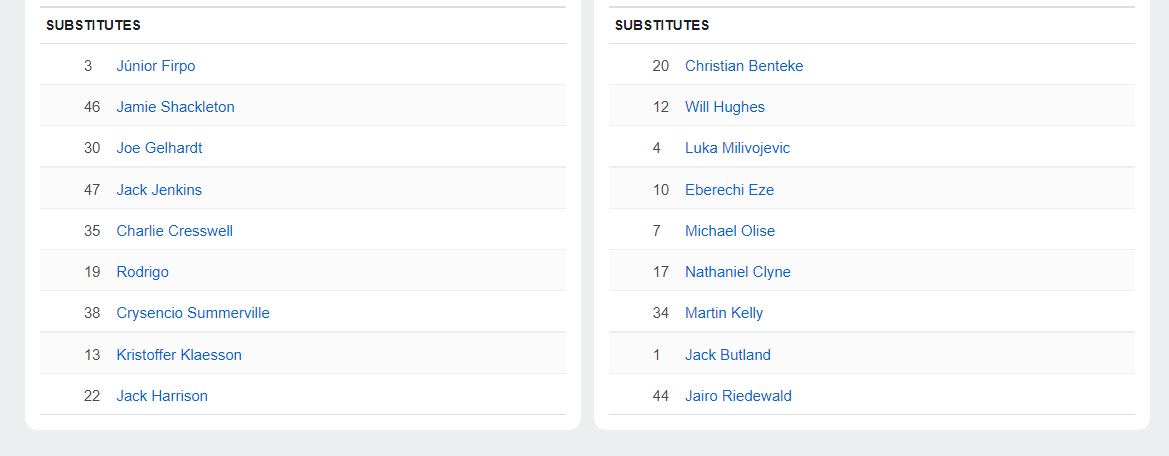Click Charlie Cresswell link

click(x=174, y=231)
